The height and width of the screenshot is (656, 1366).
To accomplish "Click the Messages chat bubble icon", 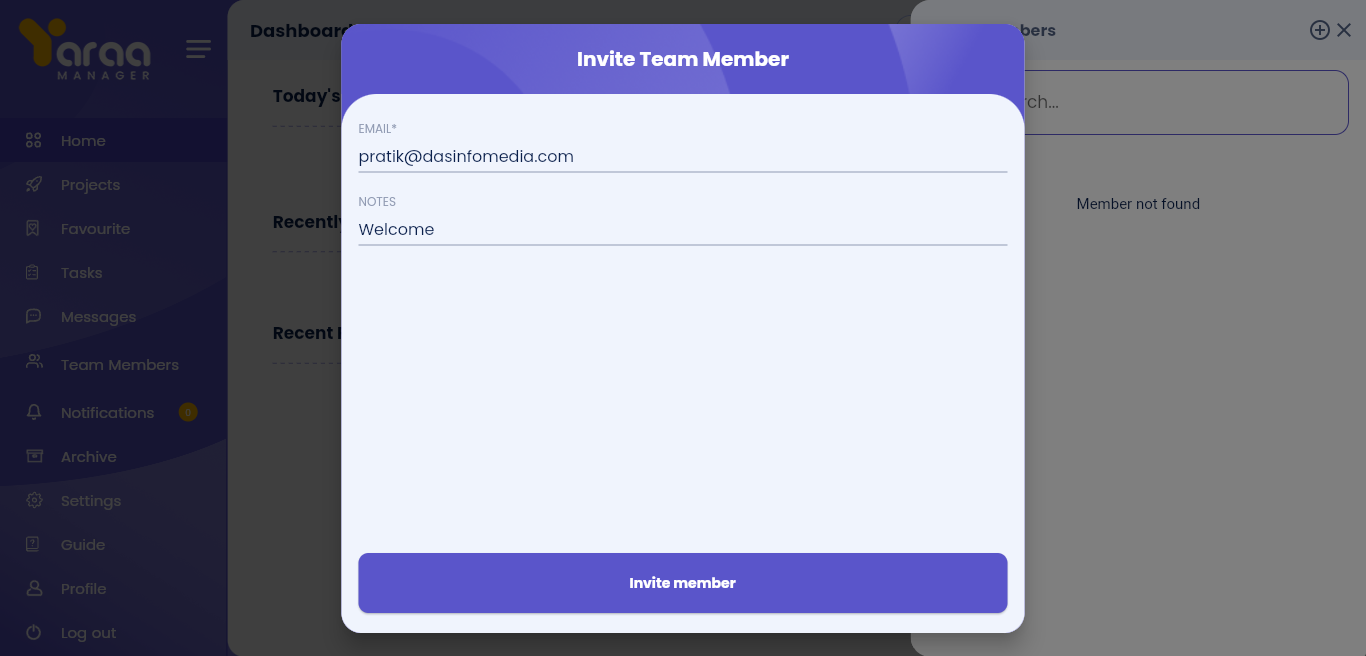I will [34, 317].
